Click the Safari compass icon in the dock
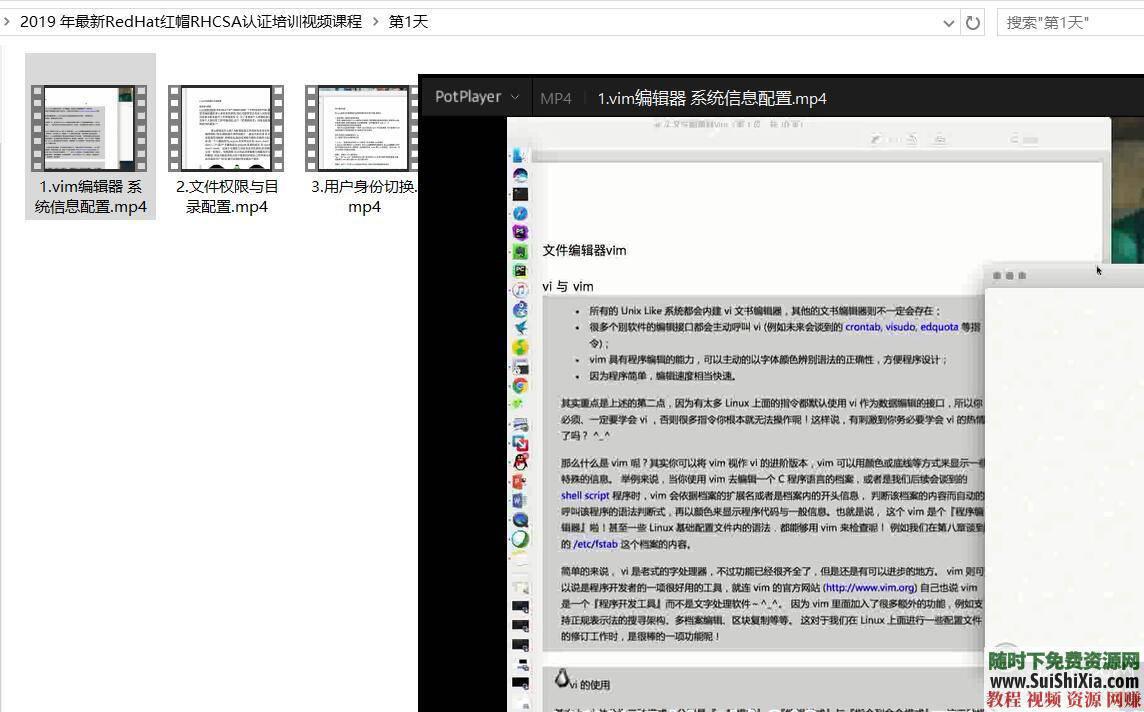This screenshot has height=712, width=1144. pos(522,212)
